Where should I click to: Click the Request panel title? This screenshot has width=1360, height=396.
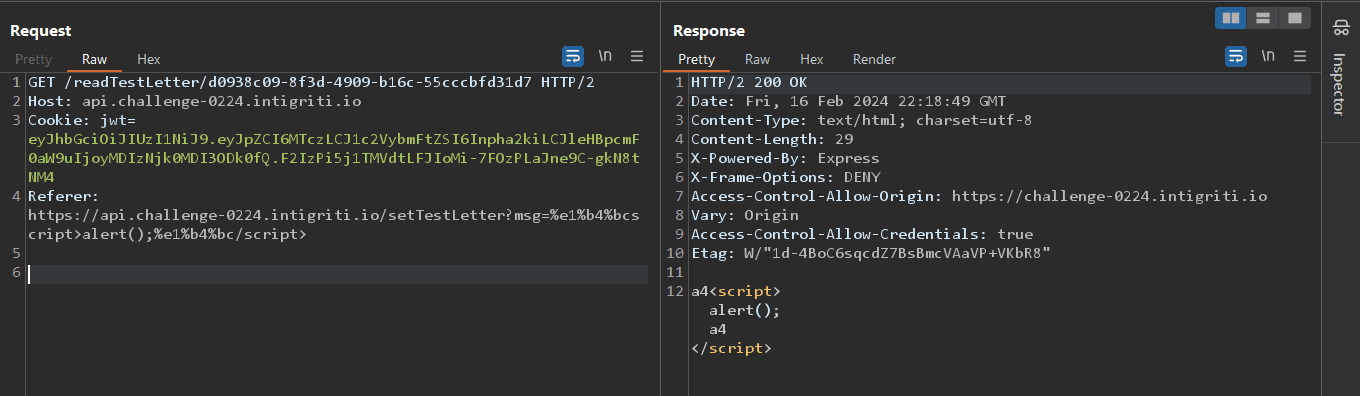click(41, 31)
